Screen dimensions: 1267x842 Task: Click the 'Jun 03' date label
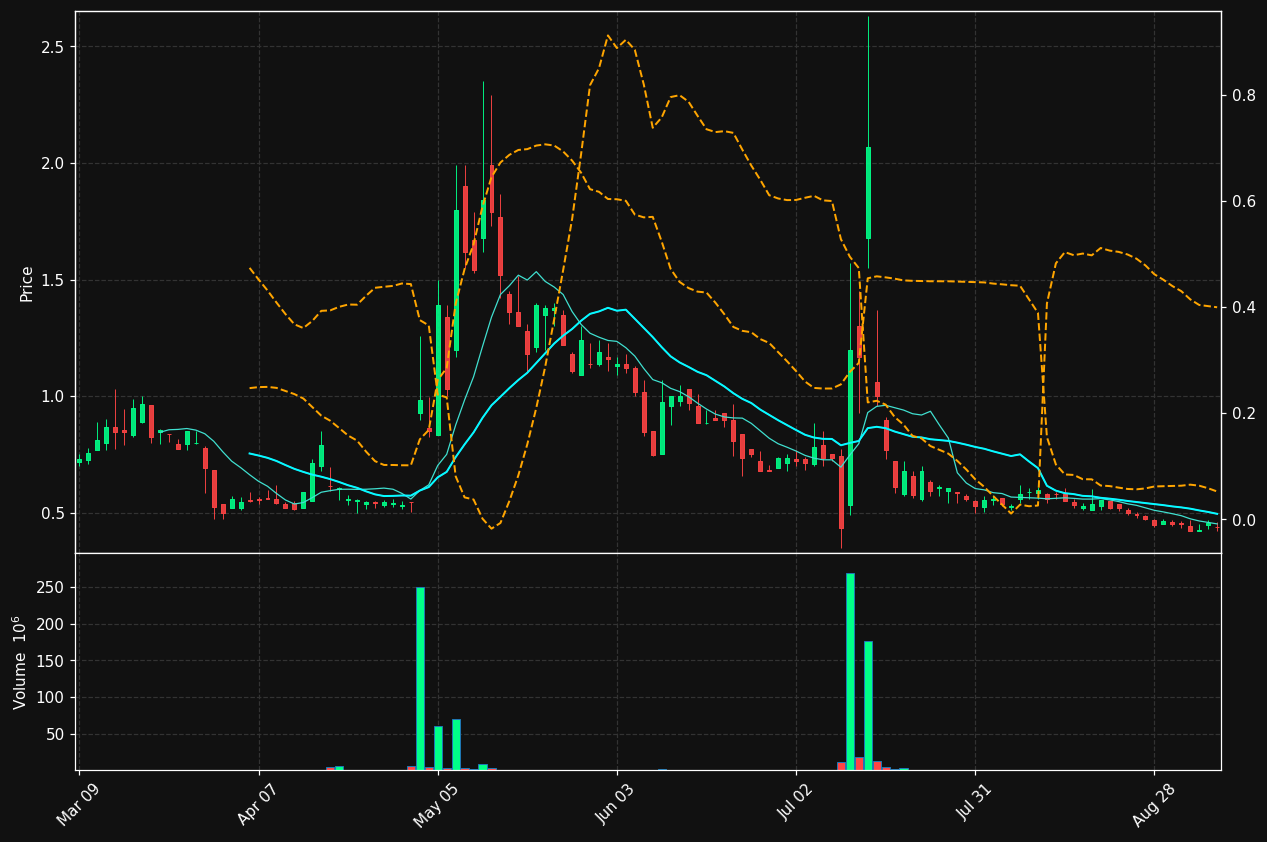[616, 804]
